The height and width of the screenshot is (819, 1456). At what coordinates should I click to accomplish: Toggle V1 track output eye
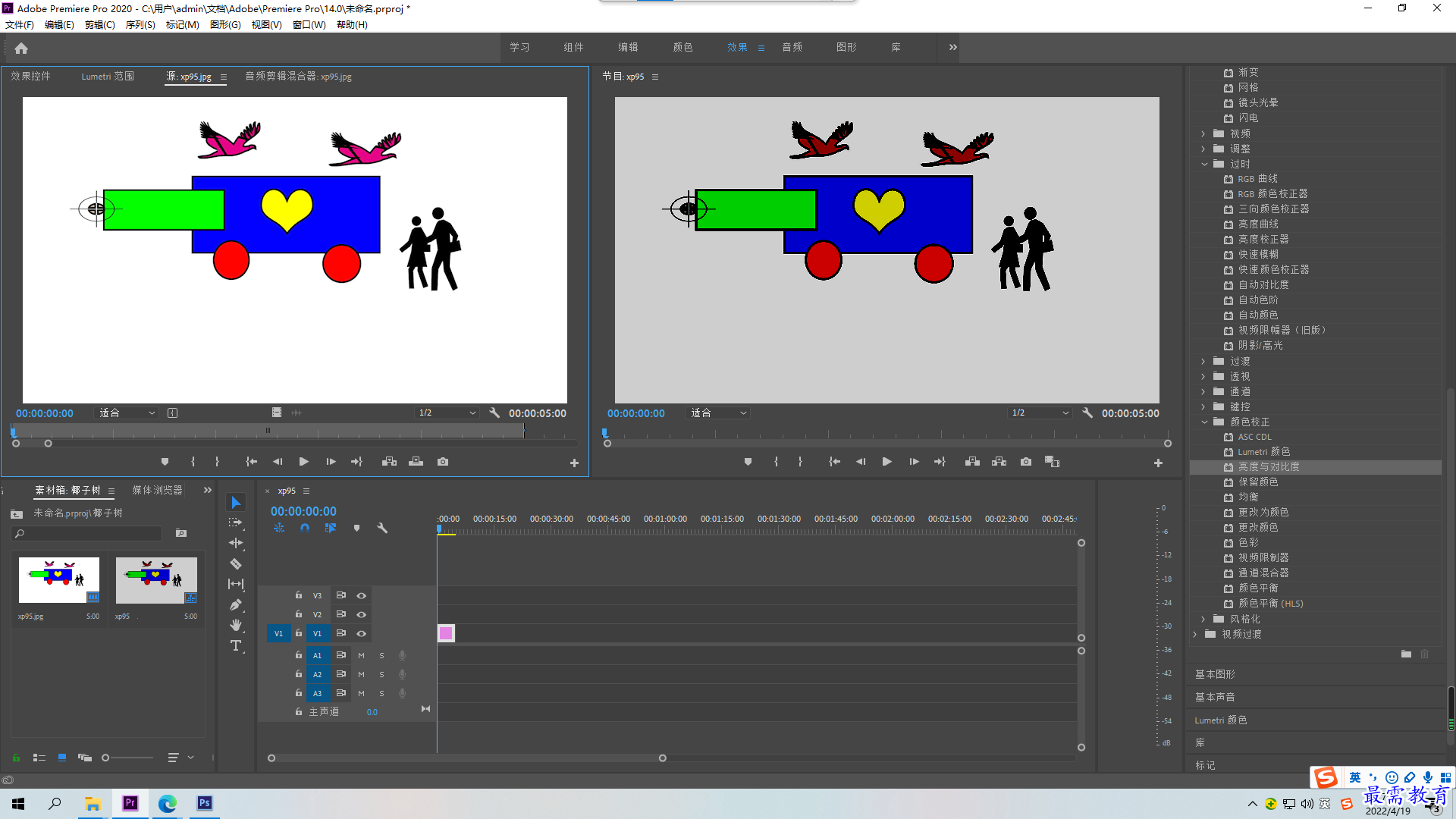362,633
